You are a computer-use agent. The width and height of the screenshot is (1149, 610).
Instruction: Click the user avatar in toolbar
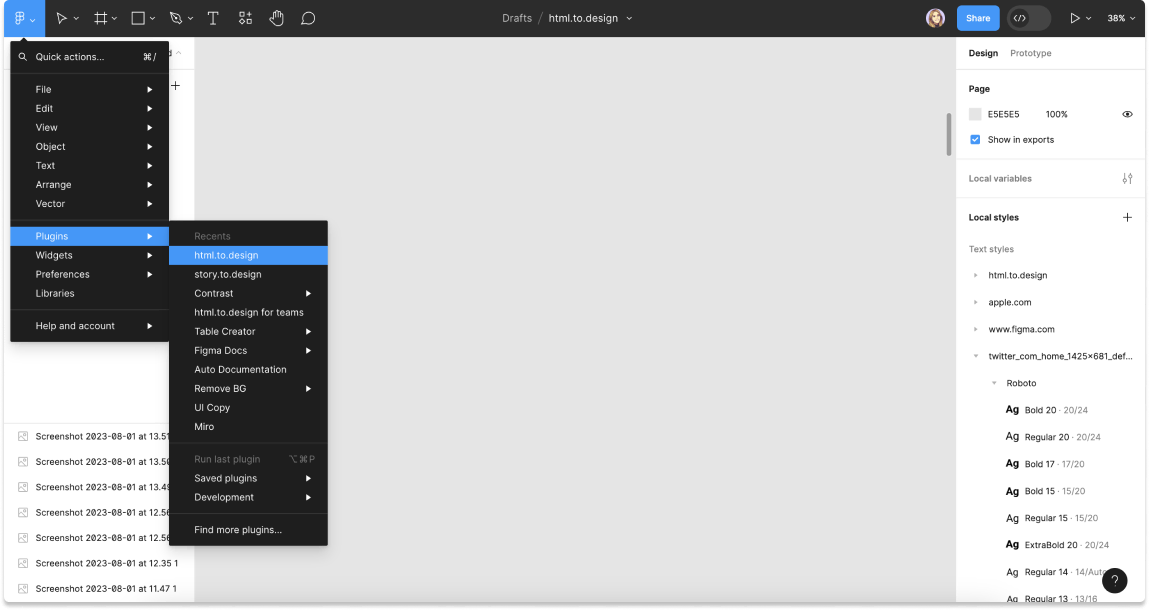(935, 18)
